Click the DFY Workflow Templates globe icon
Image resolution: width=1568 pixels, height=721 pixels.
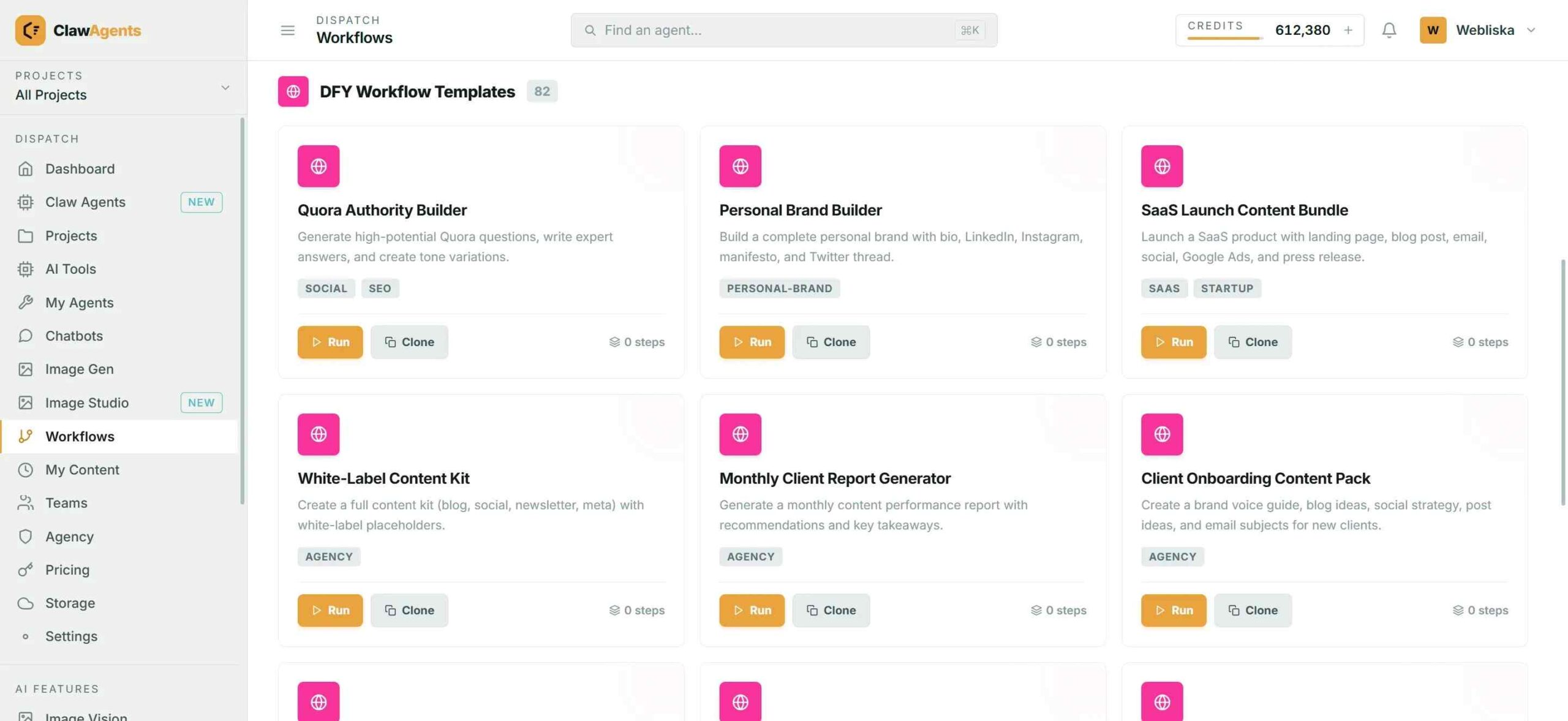(x=293, y=91)
